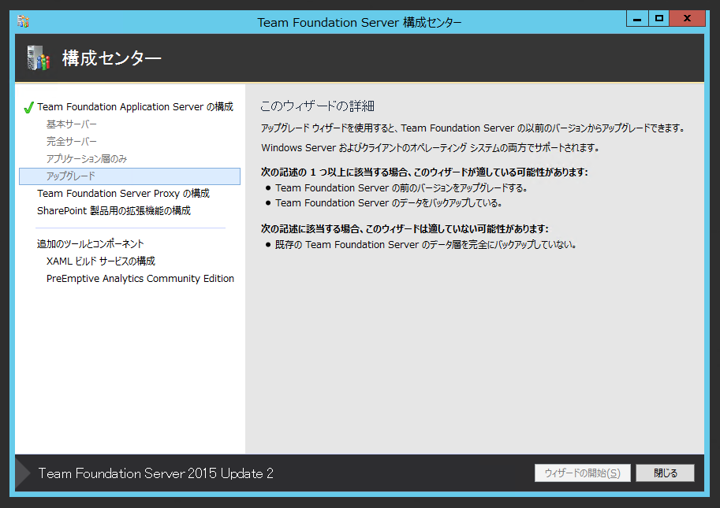Click the 1 つ以上に該当する場合 bold line

click(424, 172)
